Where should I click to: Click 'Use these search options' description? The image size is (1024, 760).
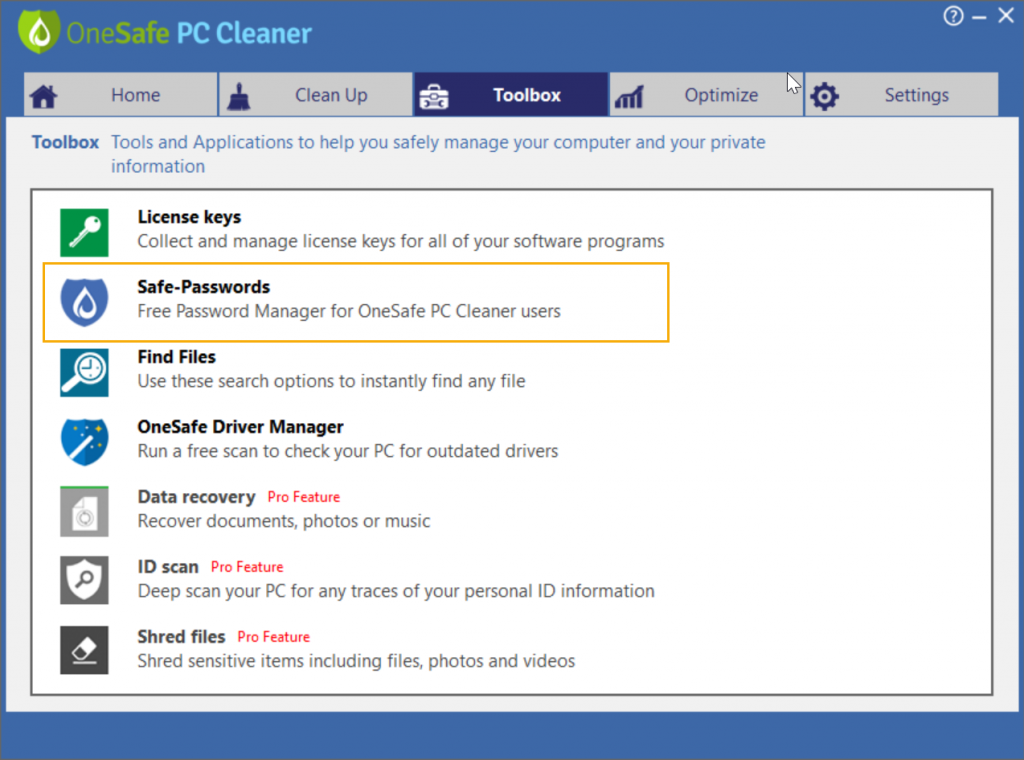(331, 381)
